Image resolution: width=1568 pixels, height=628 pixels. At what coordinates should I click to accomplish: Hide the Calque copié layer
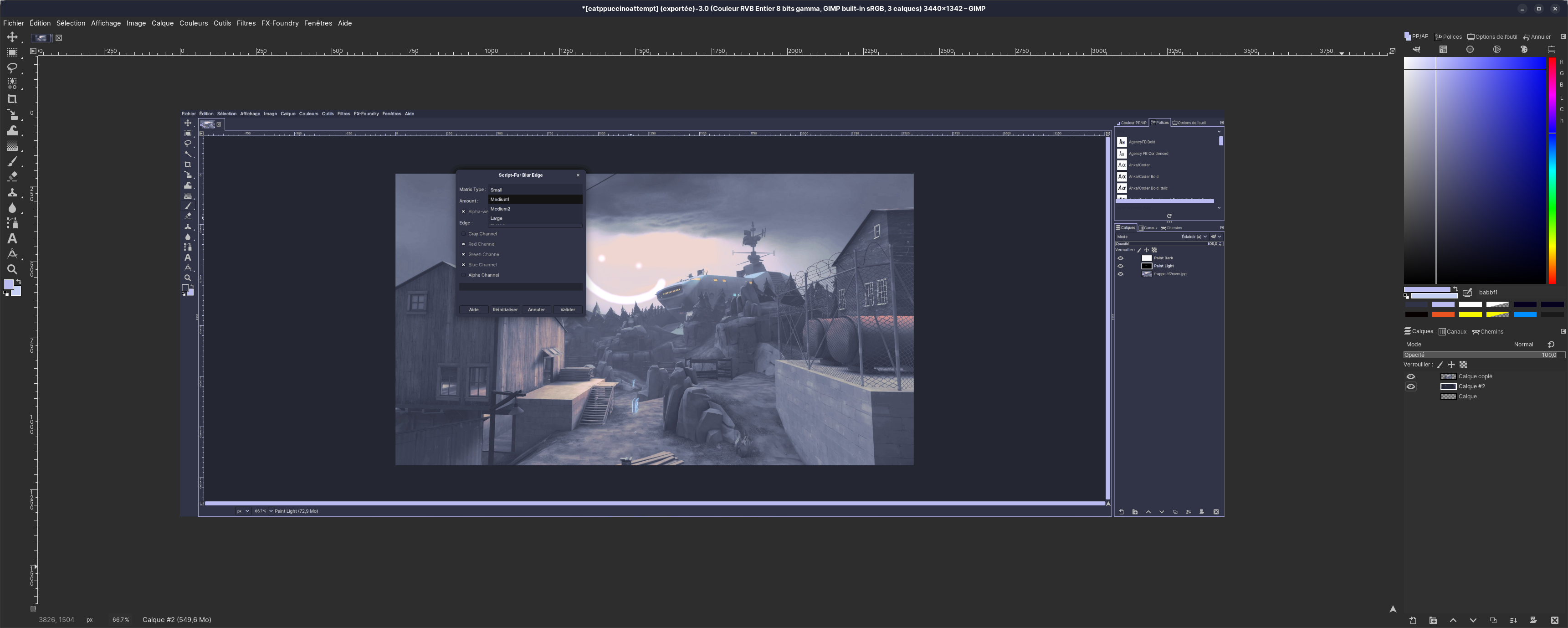1410,376
